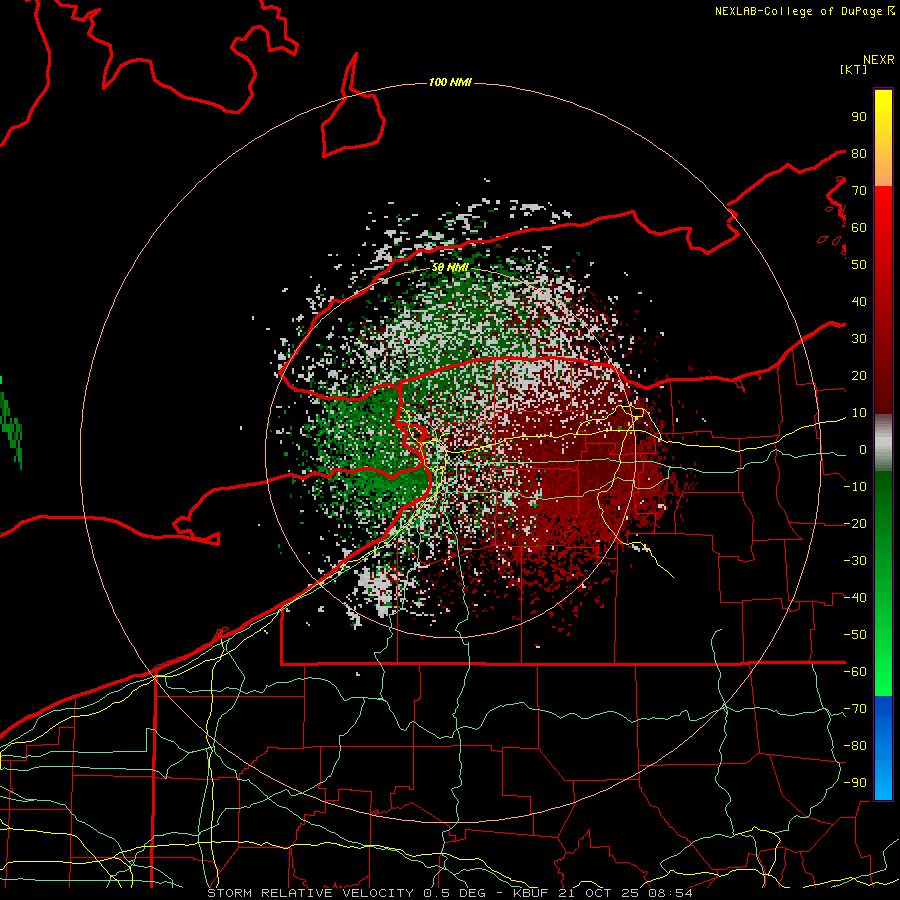Image resolution: width=900 pixels, height=900 pixels.
Task: Click the -30 value on velocity scale
Action: tap(855, 561)
